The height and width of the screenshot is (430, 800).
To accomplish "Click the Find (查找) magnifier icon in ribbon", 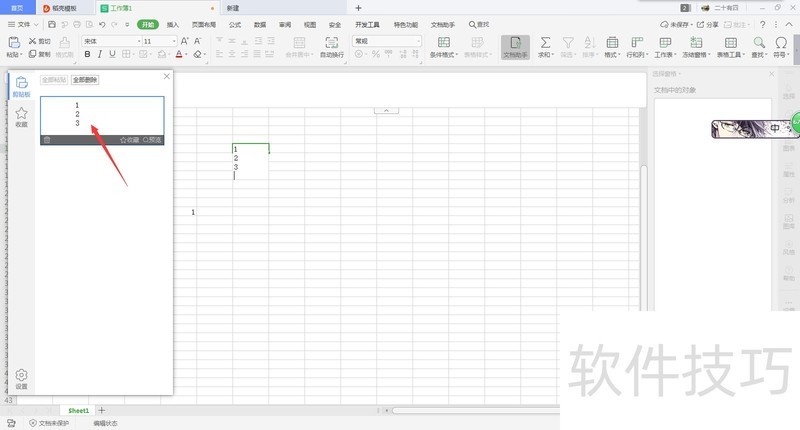I will tap(759, 42).
